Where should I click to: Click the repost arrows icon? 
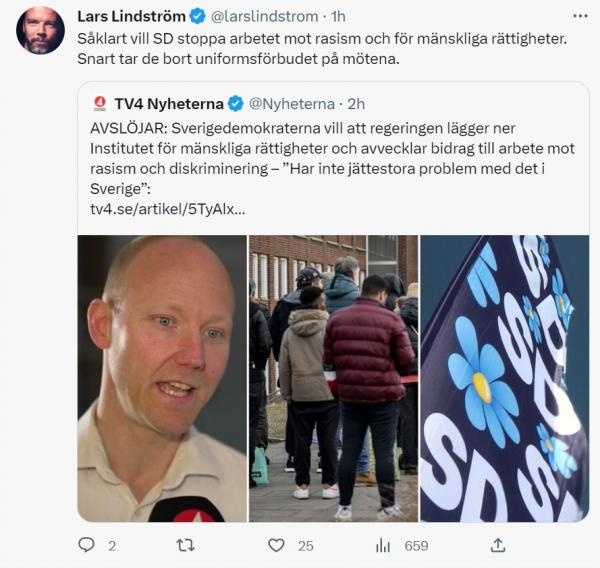185,545
